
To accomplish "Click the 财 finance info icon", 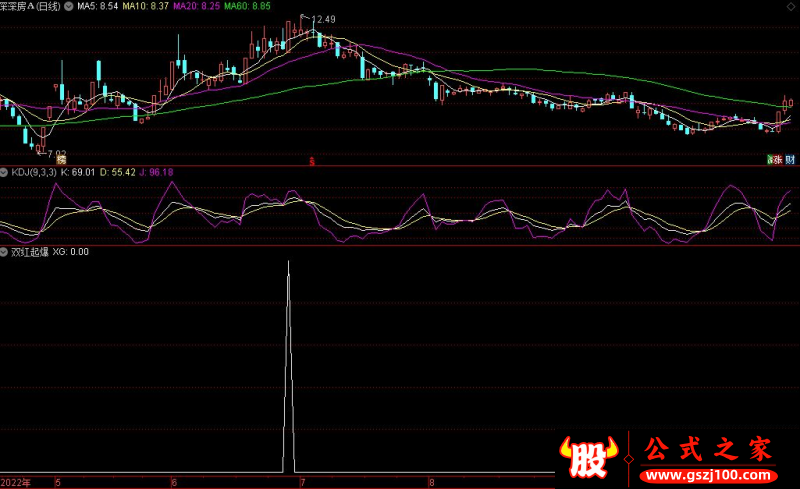I will (x=789, y=159).
